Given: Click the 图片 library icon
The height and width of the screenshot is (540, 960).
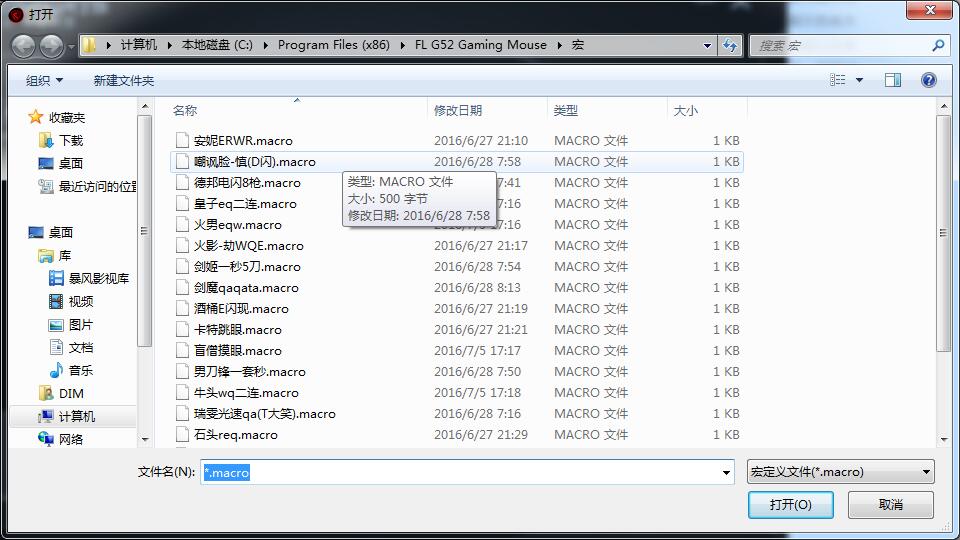Looking at the screenshot, I should click(56, 324).
